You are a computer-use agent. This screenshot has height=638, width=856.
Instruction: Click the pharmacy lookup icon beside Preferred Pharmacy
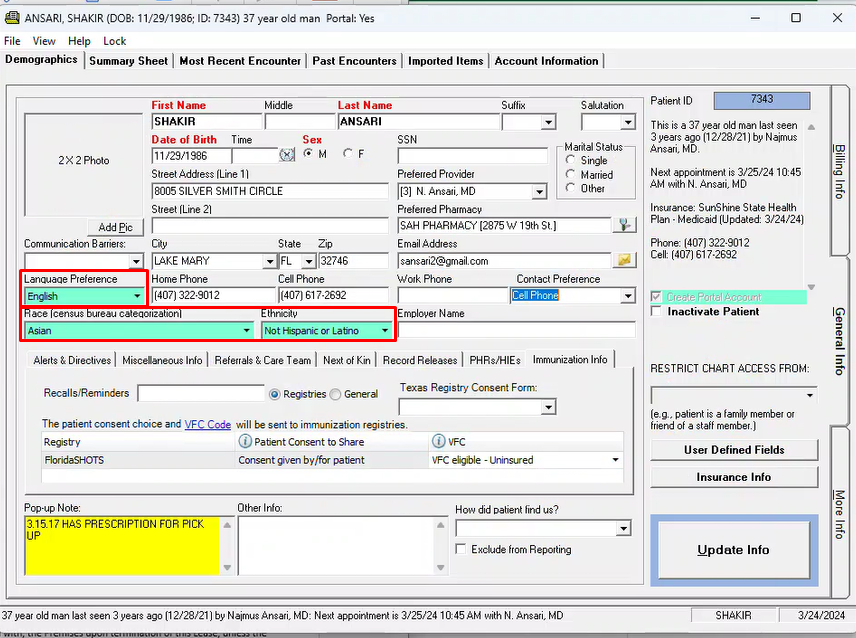(x=626, y=226)
